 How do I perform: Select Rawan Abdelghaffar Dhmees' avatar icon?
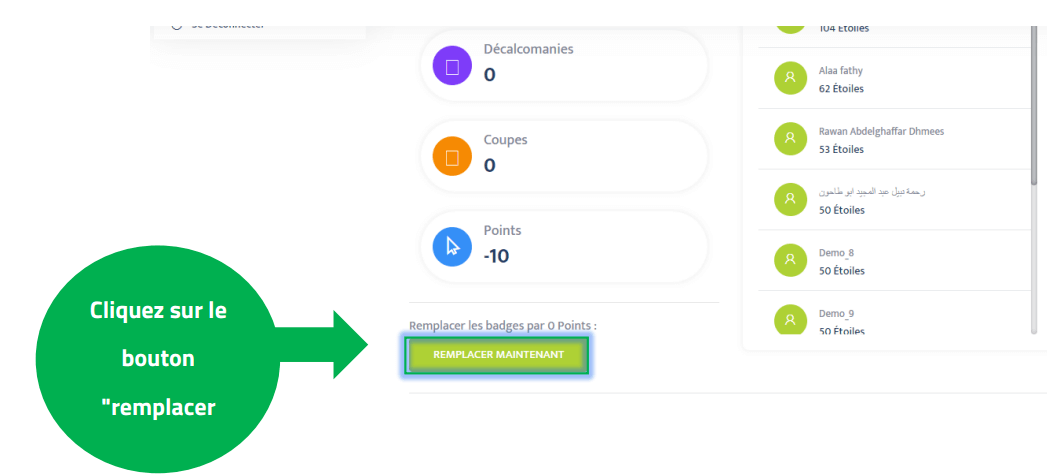(x=790, y=139)
